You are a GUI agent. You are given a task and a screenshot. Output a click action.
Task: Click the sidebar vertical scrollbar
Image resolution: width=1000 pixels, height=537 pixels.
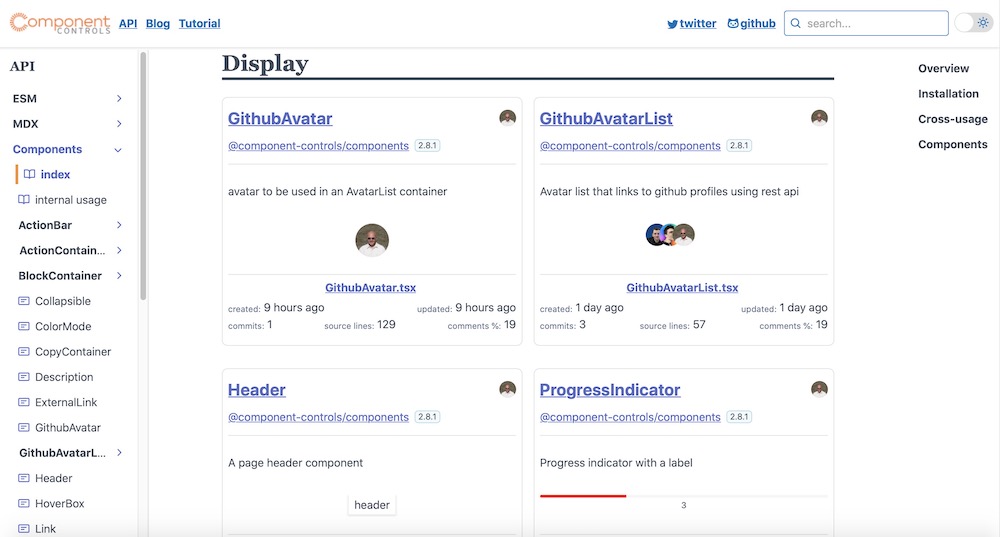point(143,176)
